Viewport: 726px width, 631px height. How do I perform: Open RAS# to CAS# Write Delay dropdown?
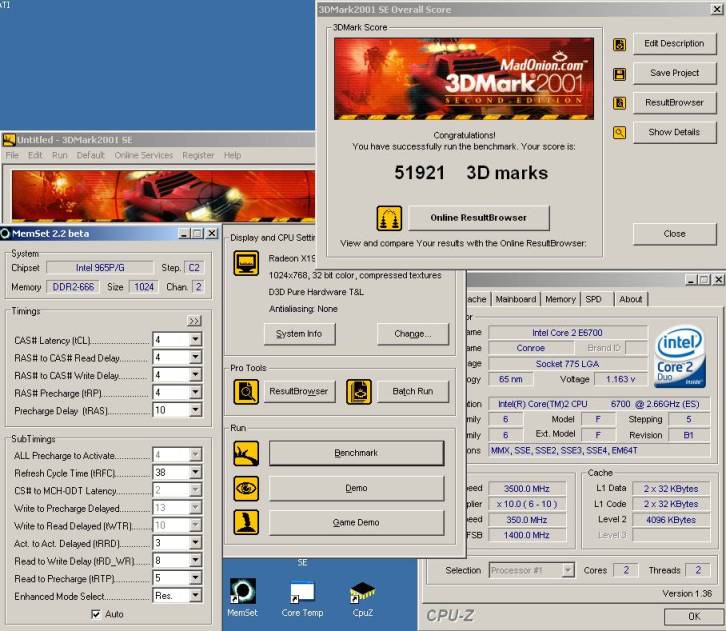tap(195, 375)
